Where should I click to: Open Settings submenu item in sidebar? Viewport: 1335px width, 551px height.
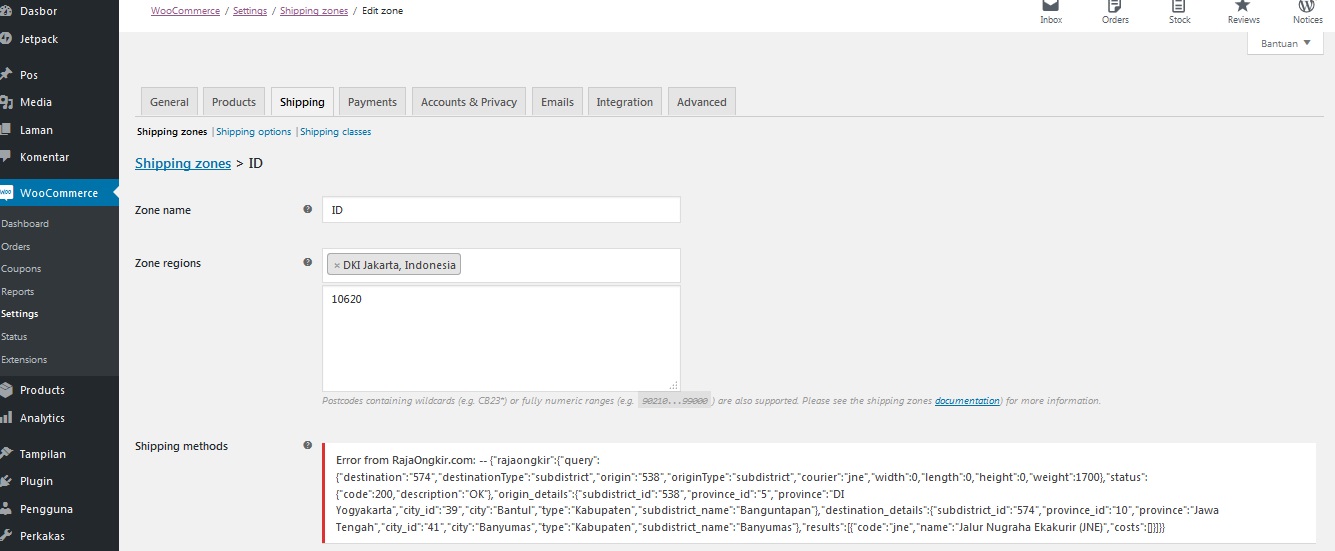[20, 314]
